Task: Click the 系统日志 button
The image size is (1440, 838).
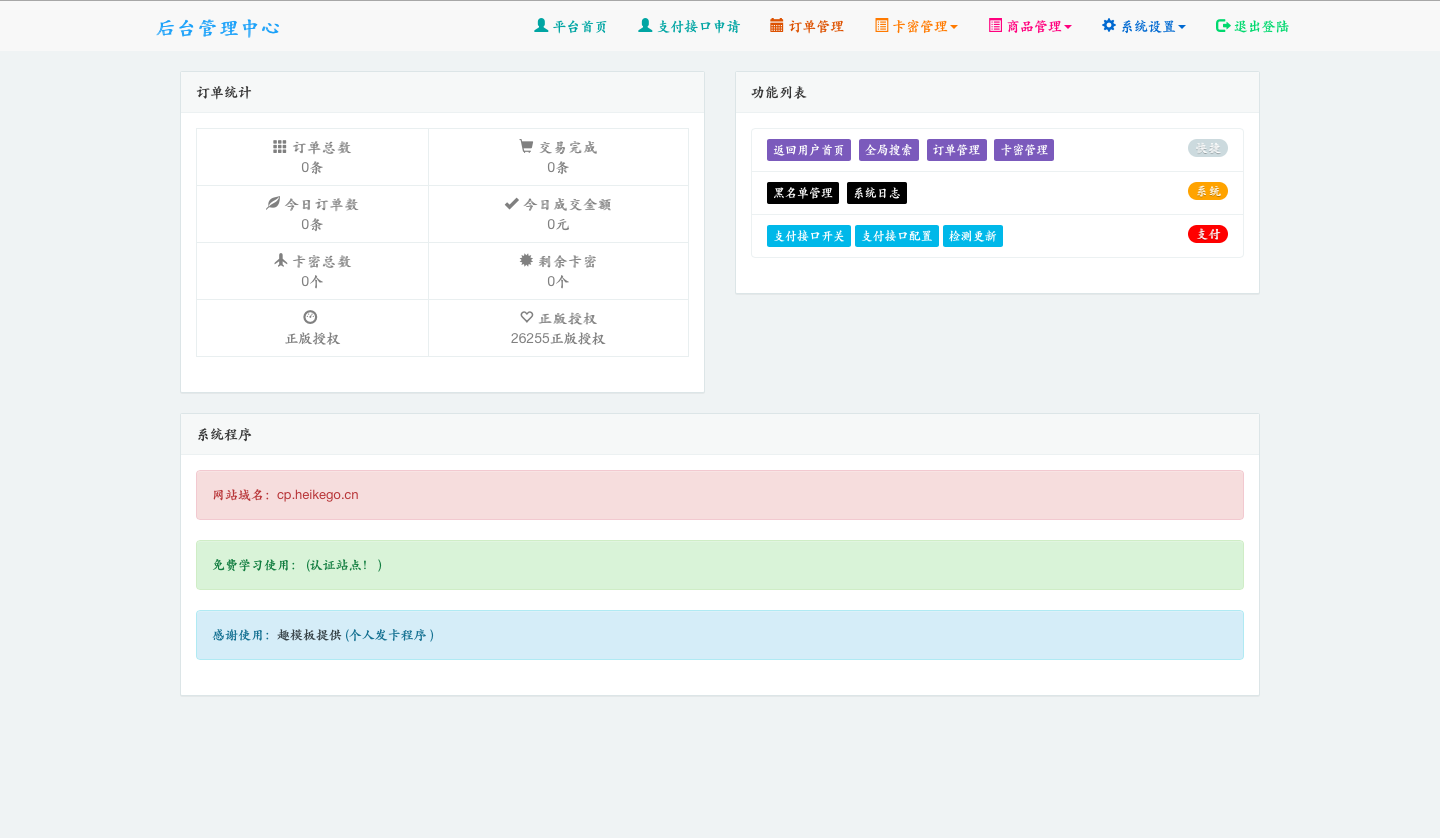Action: [x=877, y=193]
